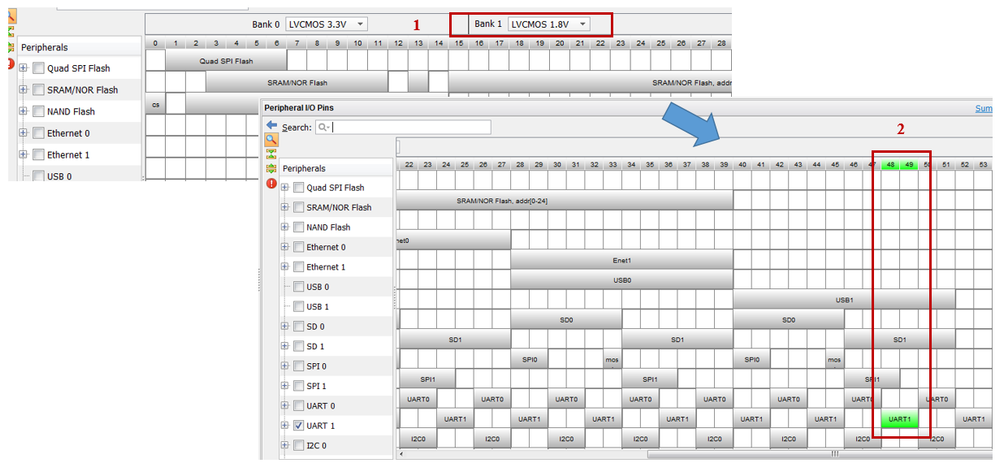Screen dimensions: 999x467
Task: Click Quad SPI Flash pin block in back window
Action: click(226, 61)
